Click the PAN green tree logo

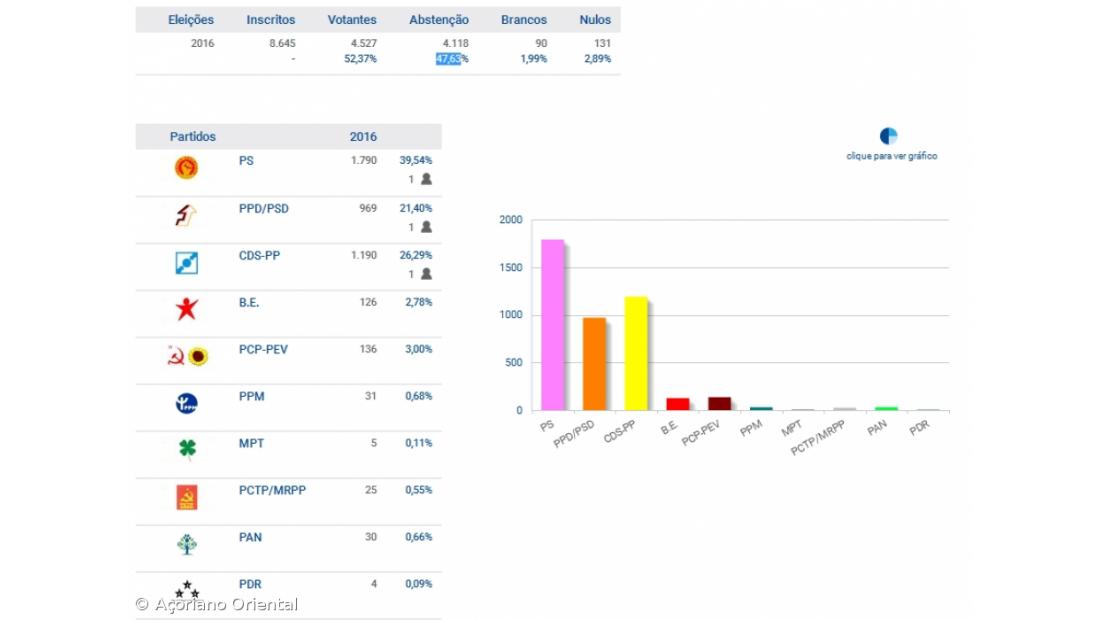(186, 544)
